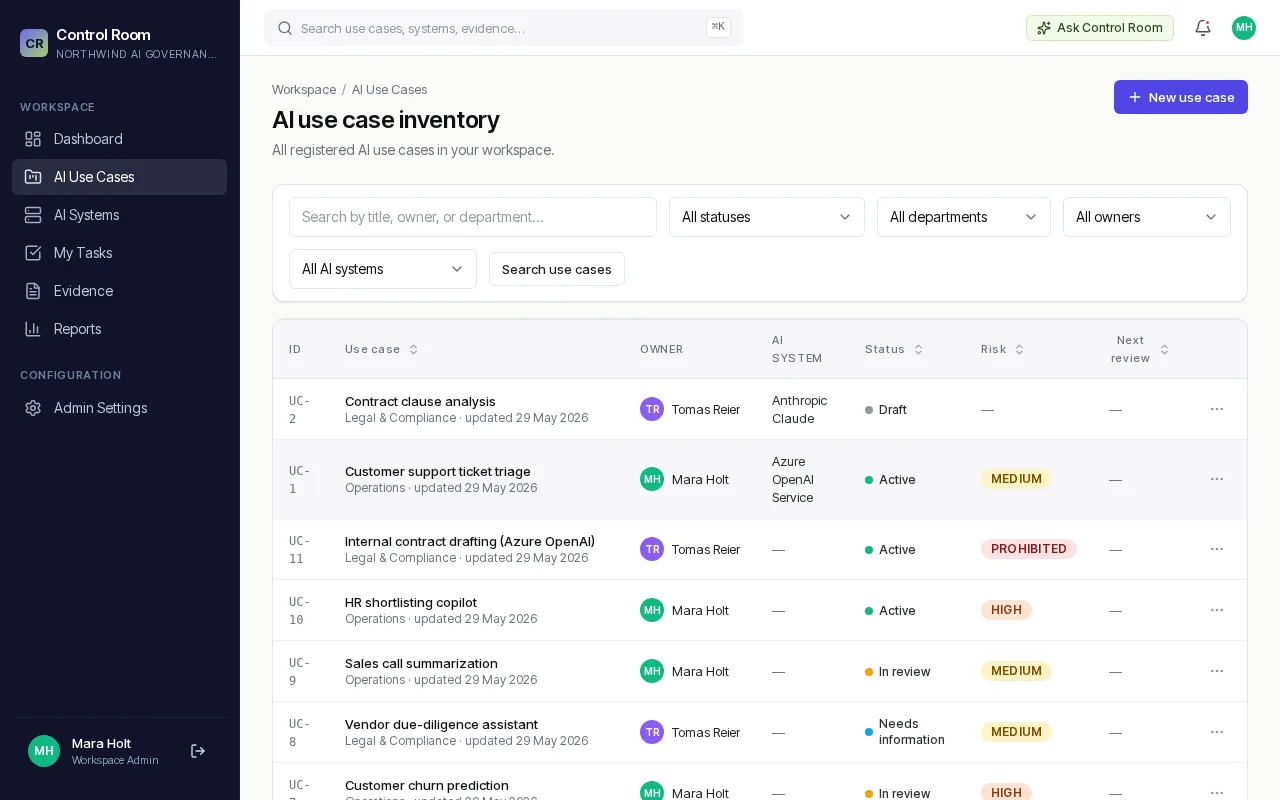
Task: Click Needs information status for Vendor due-diligence
Action: click(905, 732)
